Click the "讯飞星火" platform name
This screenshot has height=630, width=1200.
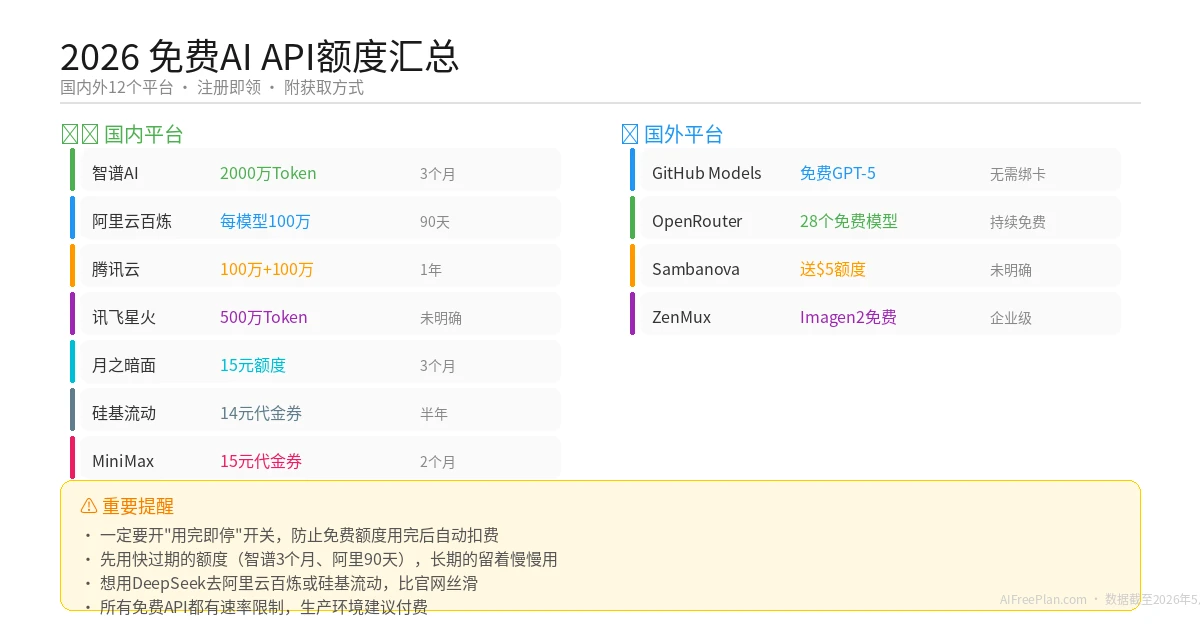[x=124, y=317]
